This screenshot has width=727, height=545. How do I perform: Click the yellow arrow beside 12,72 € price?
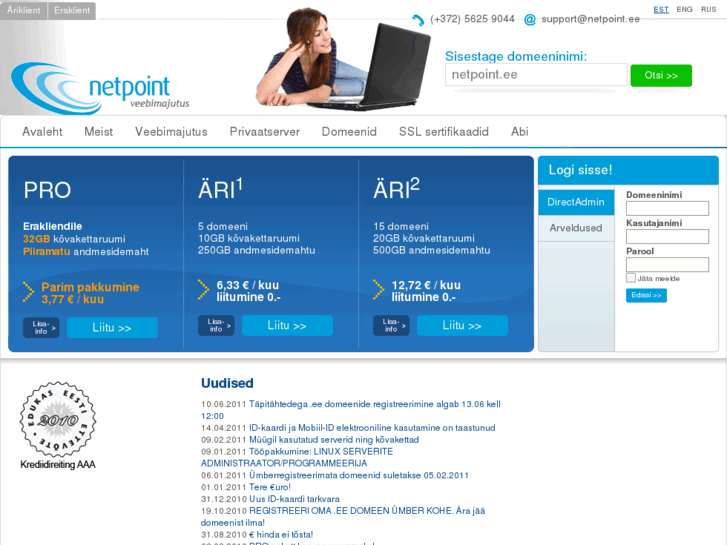click(378, 290)
